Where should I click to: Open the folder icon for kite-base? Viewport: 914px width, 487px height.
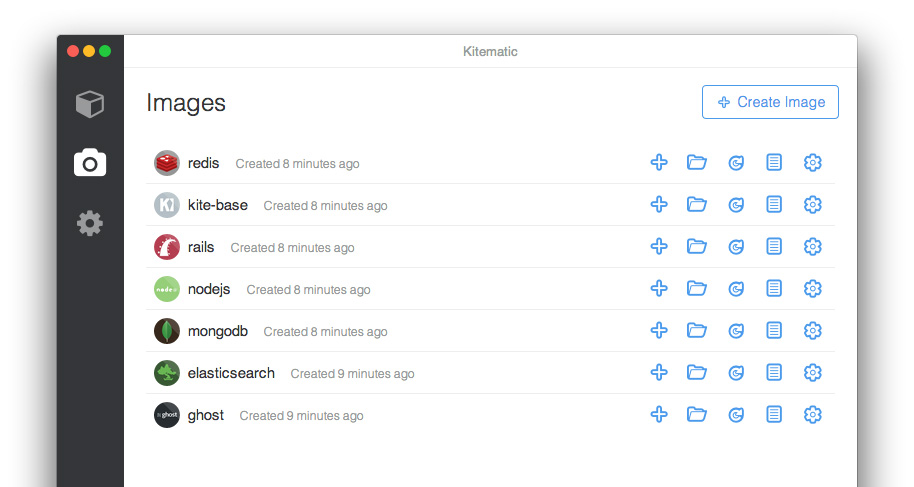point(697,205)
